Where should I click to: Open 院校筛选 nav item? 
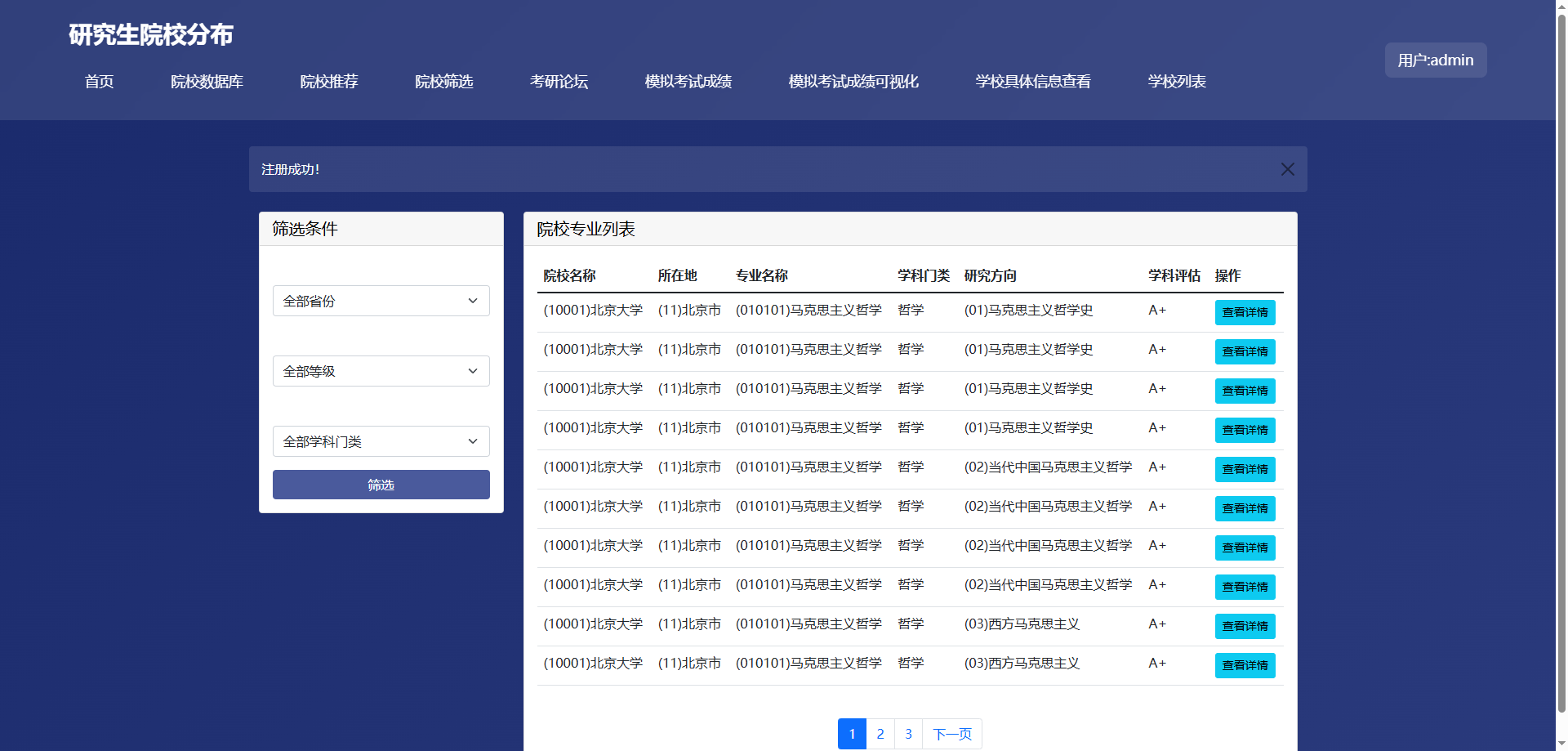point(444,82)
